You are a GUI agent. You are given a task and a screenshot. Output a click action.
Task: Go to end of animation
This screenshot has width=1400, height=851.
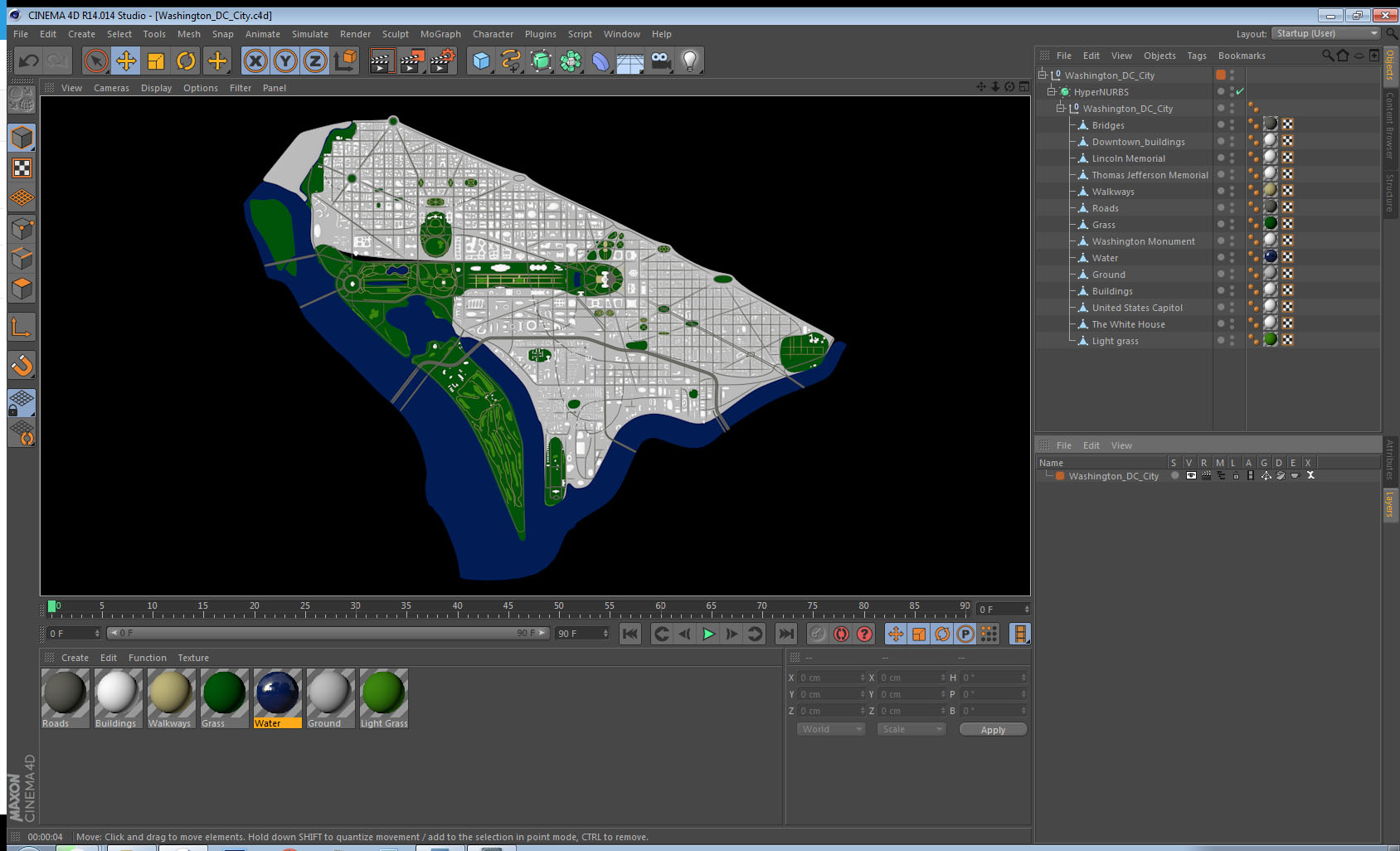click(785, 634)
